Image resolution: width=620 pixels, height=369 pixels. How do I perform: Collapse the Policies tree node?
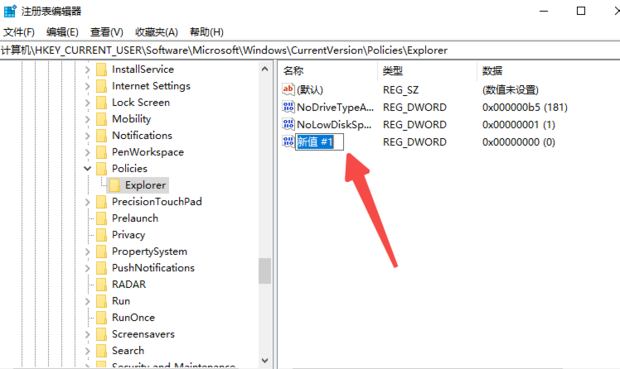tap(87, 168)
